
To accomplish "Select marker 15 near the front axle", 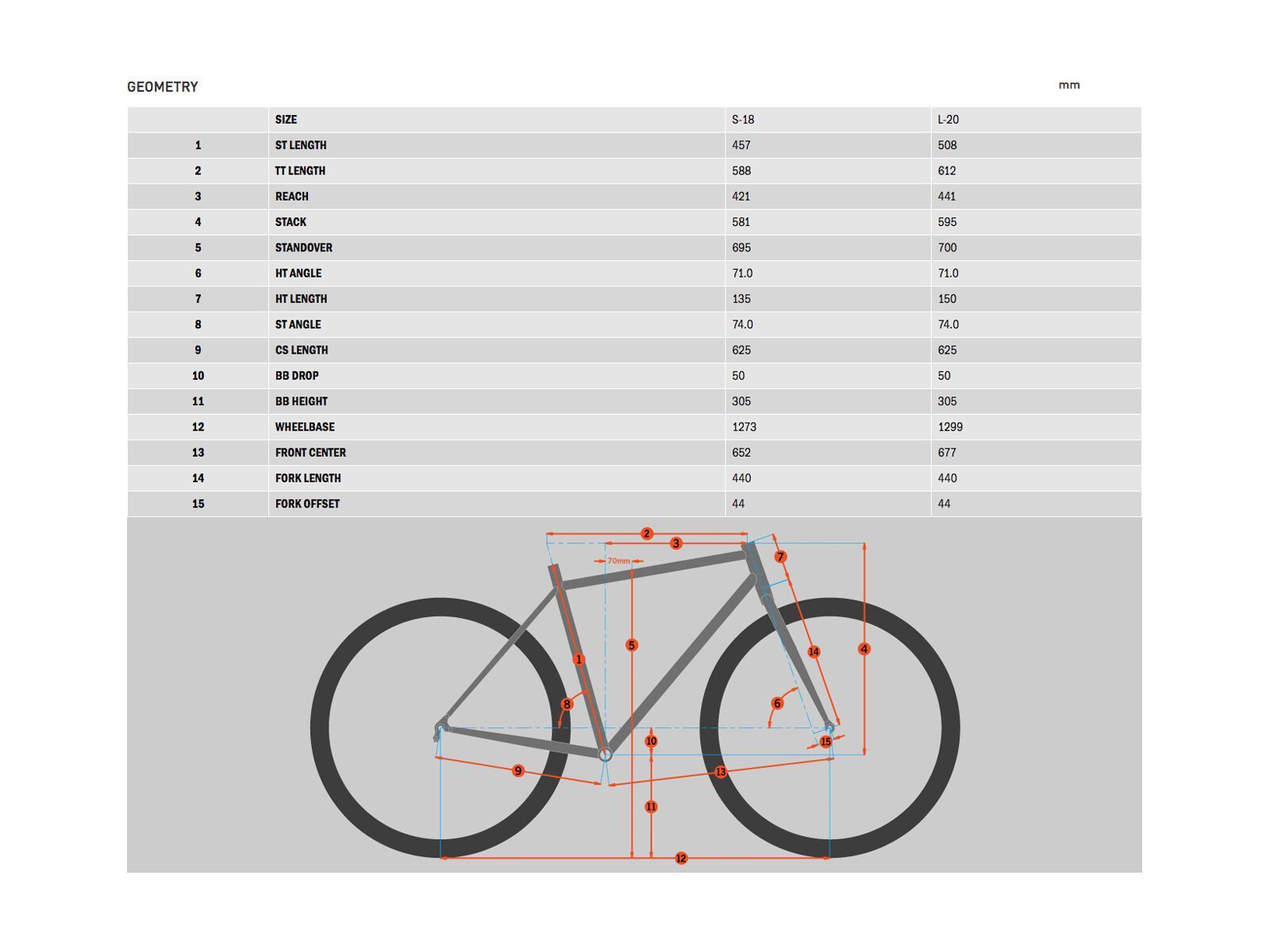I will pos(825,742).
